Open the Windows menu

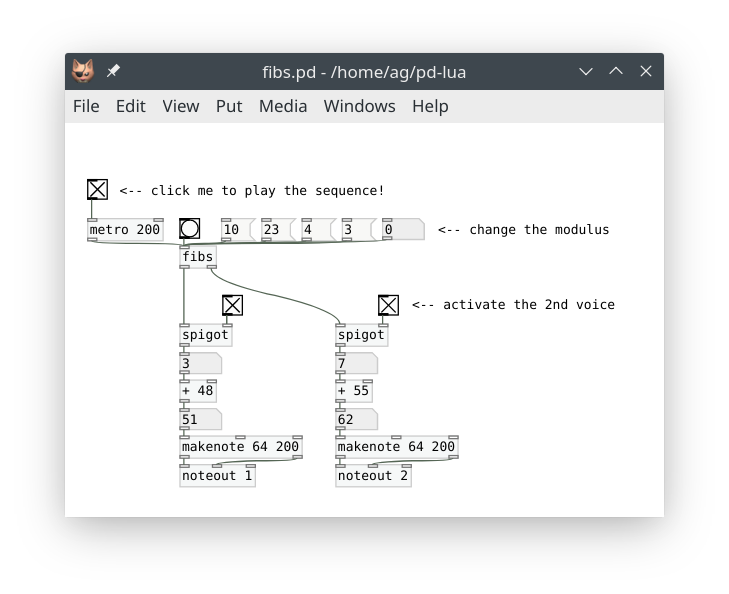[x=359, y=106]
